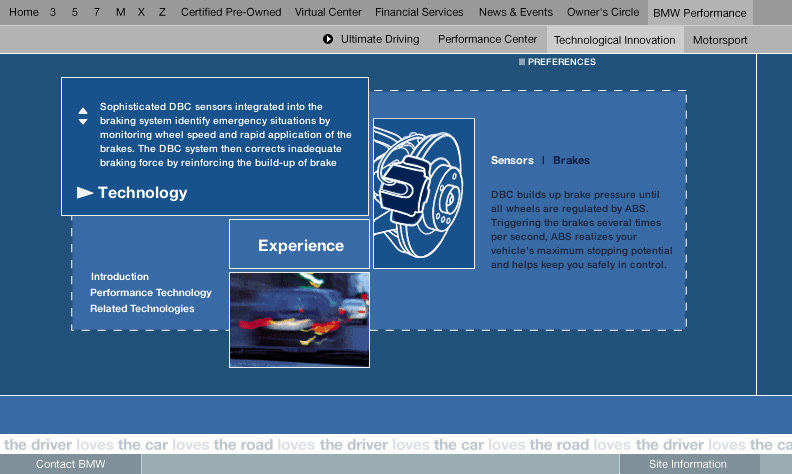Viewport: 792px width, 474px height.
Task: Click the down arrow beside DBC text
Action: pos(83,121)
